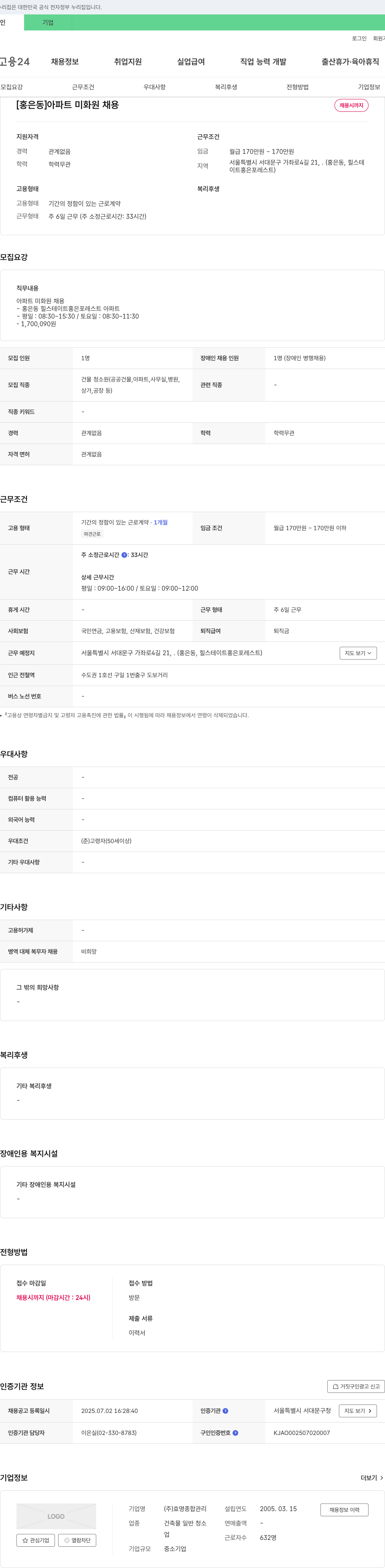Click the 1개월 contract period text
385x1568 pixels.
[161, 522]
